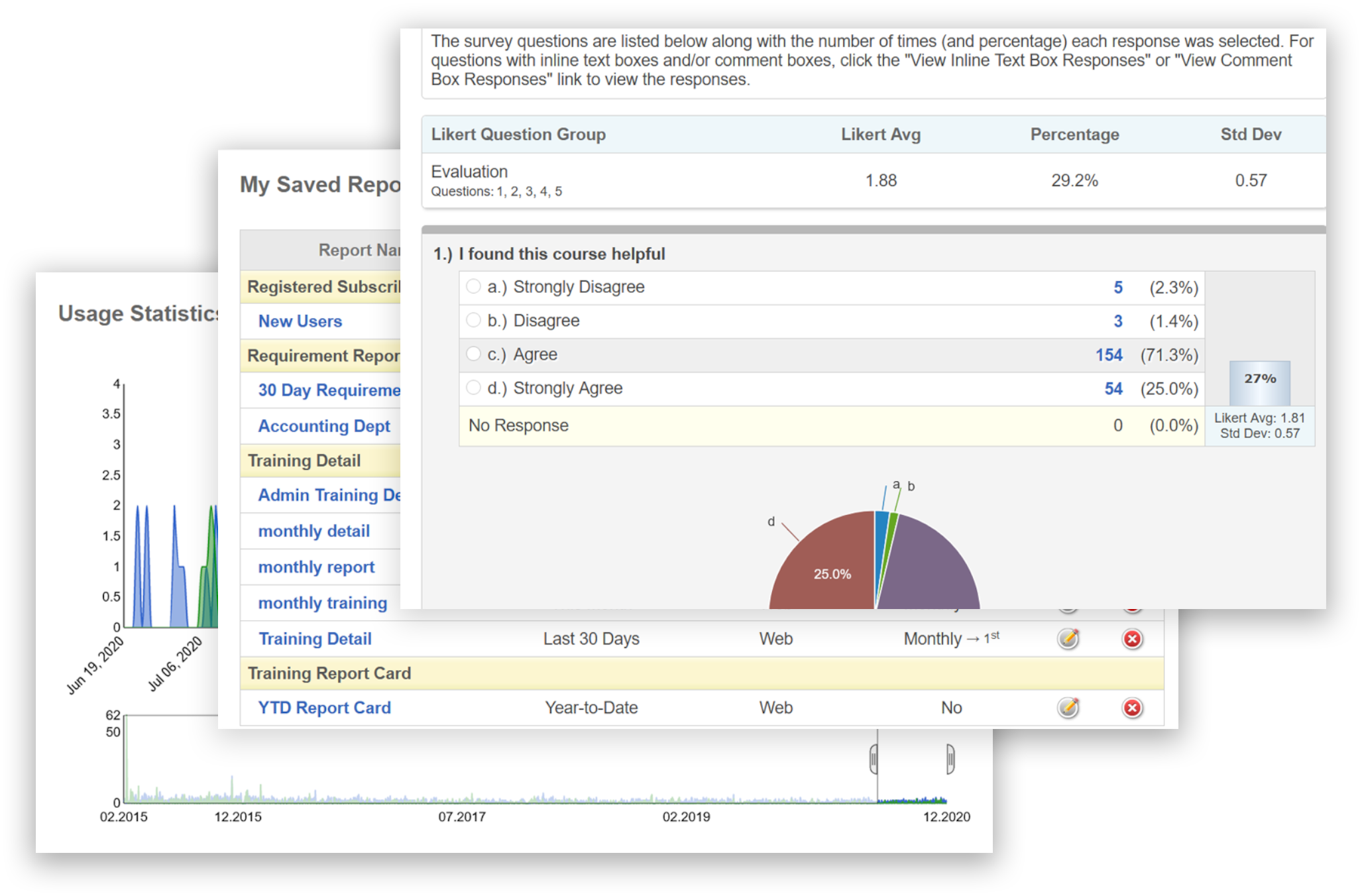
Task: Delete the YTD Report Card report
Action: [1132, 708]
